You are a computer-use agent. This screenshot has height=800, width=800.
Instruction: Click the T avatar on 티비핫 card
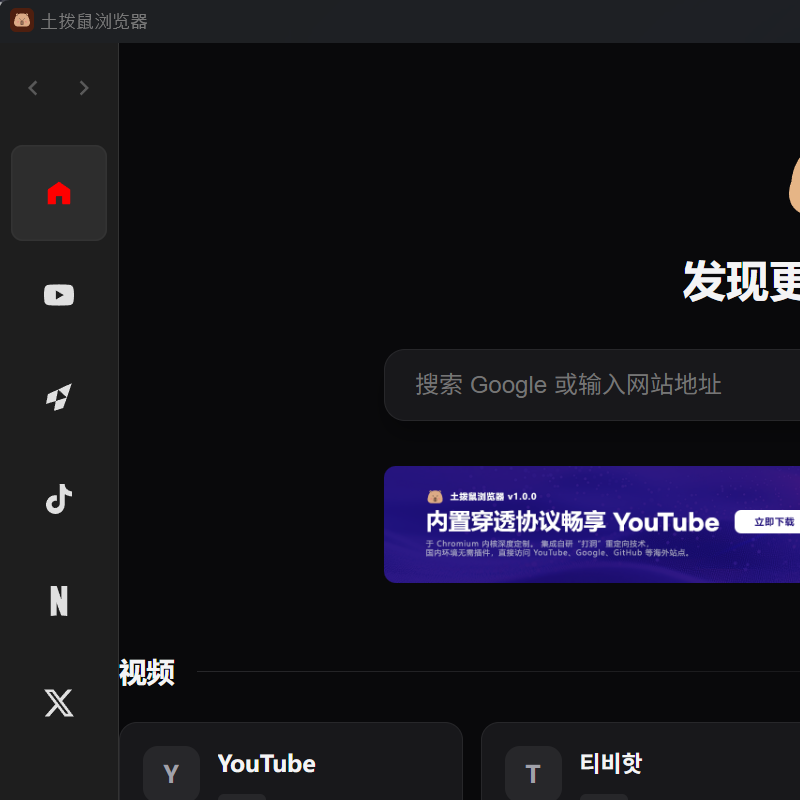(533, 773)
